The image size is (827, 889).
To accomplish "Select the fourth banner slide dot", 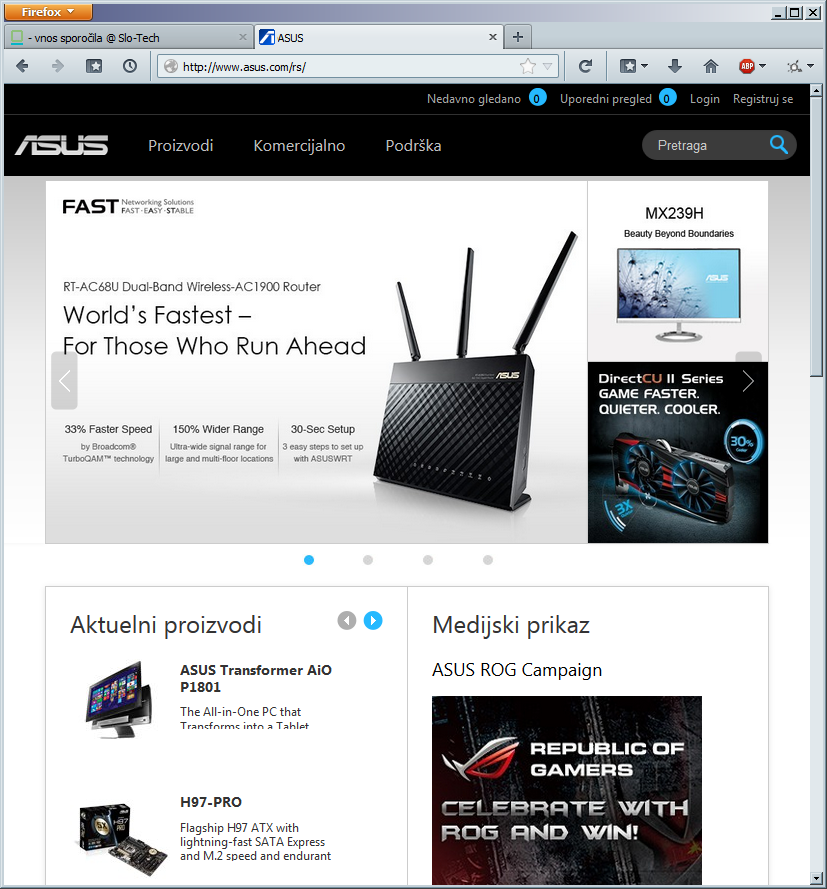I will pos(488,560).
